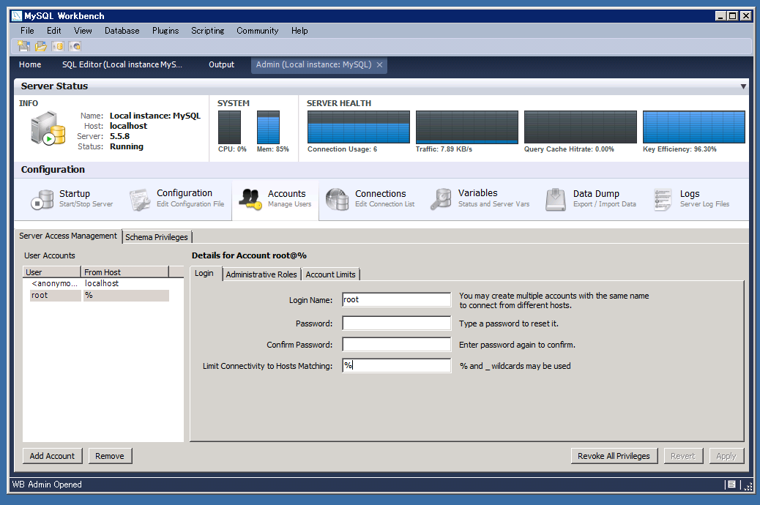Switch to the Home tab

pos(30,64)
